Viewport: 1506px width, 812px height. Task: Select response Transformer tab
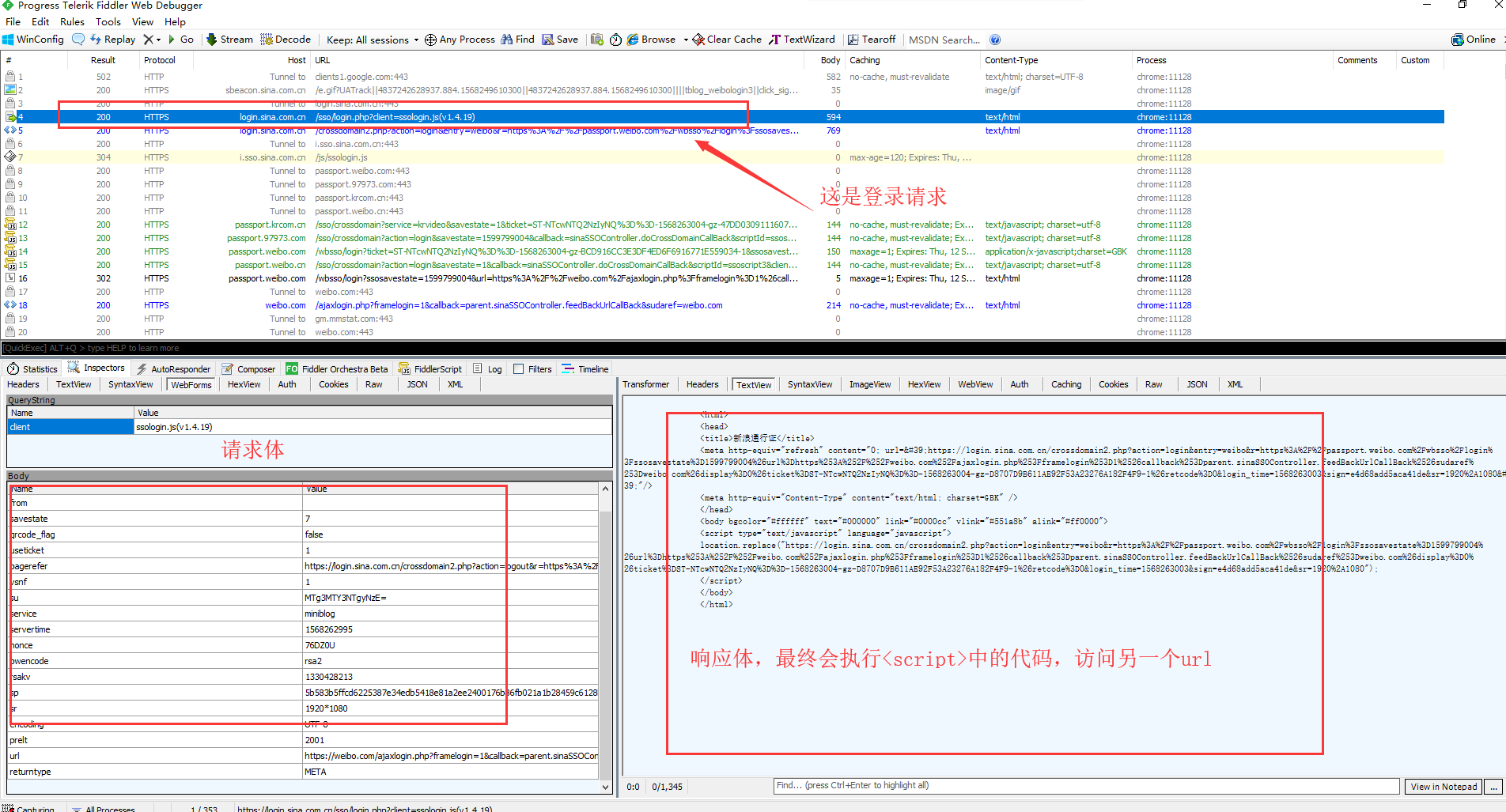(x=645, y=385)
